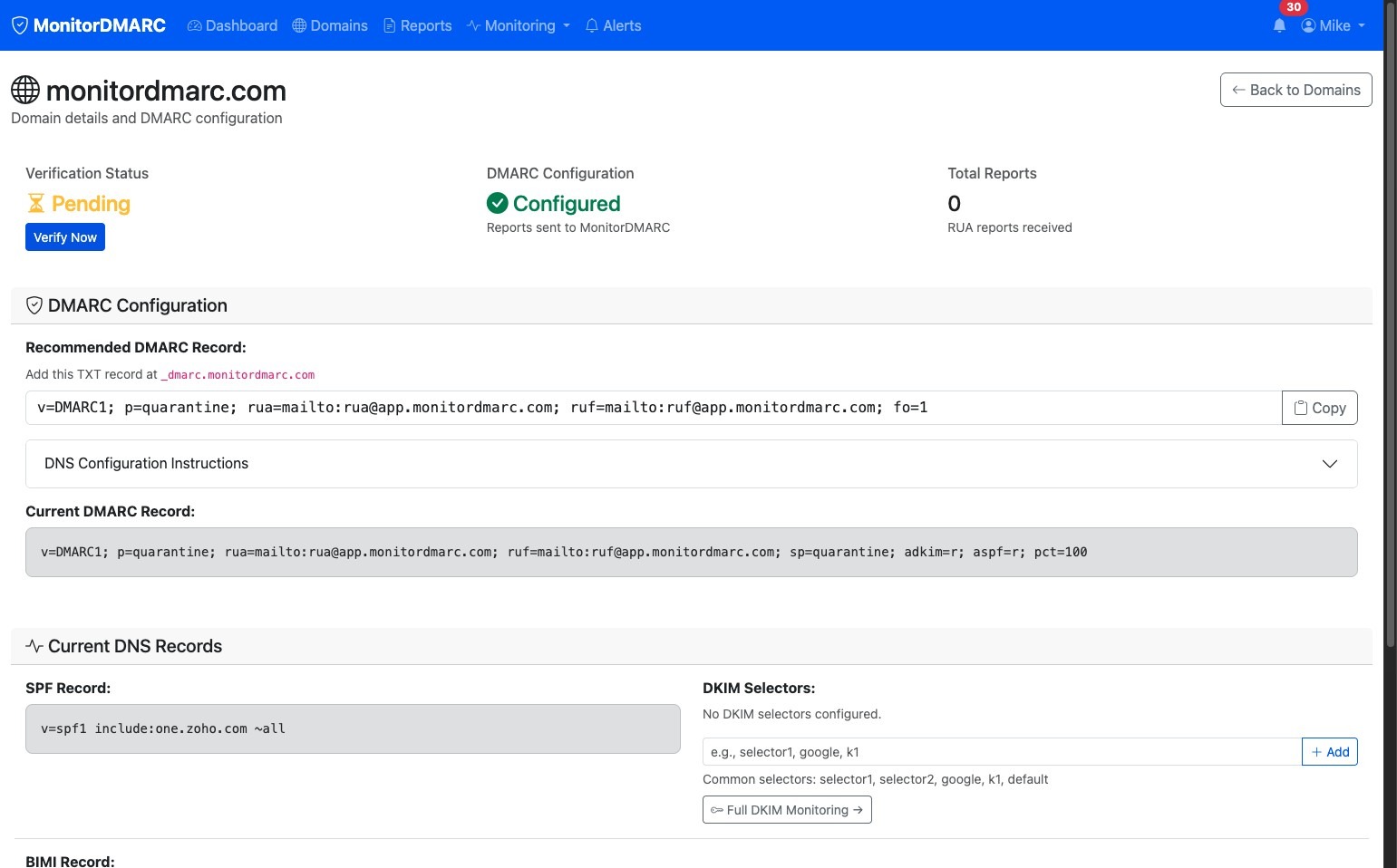Screen dimensions: 1397x868
Task: Click the Add DKIM selector button
Action: [x=1330, y=752]
